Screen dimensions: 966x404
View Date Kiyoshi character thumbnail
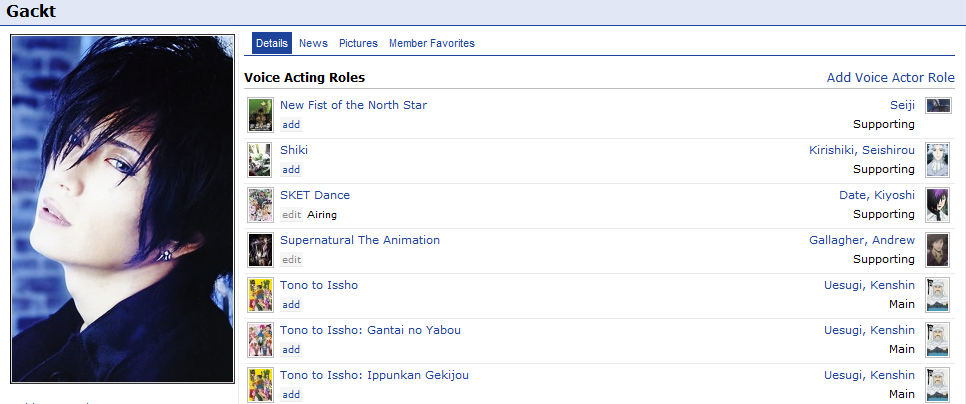938,204
